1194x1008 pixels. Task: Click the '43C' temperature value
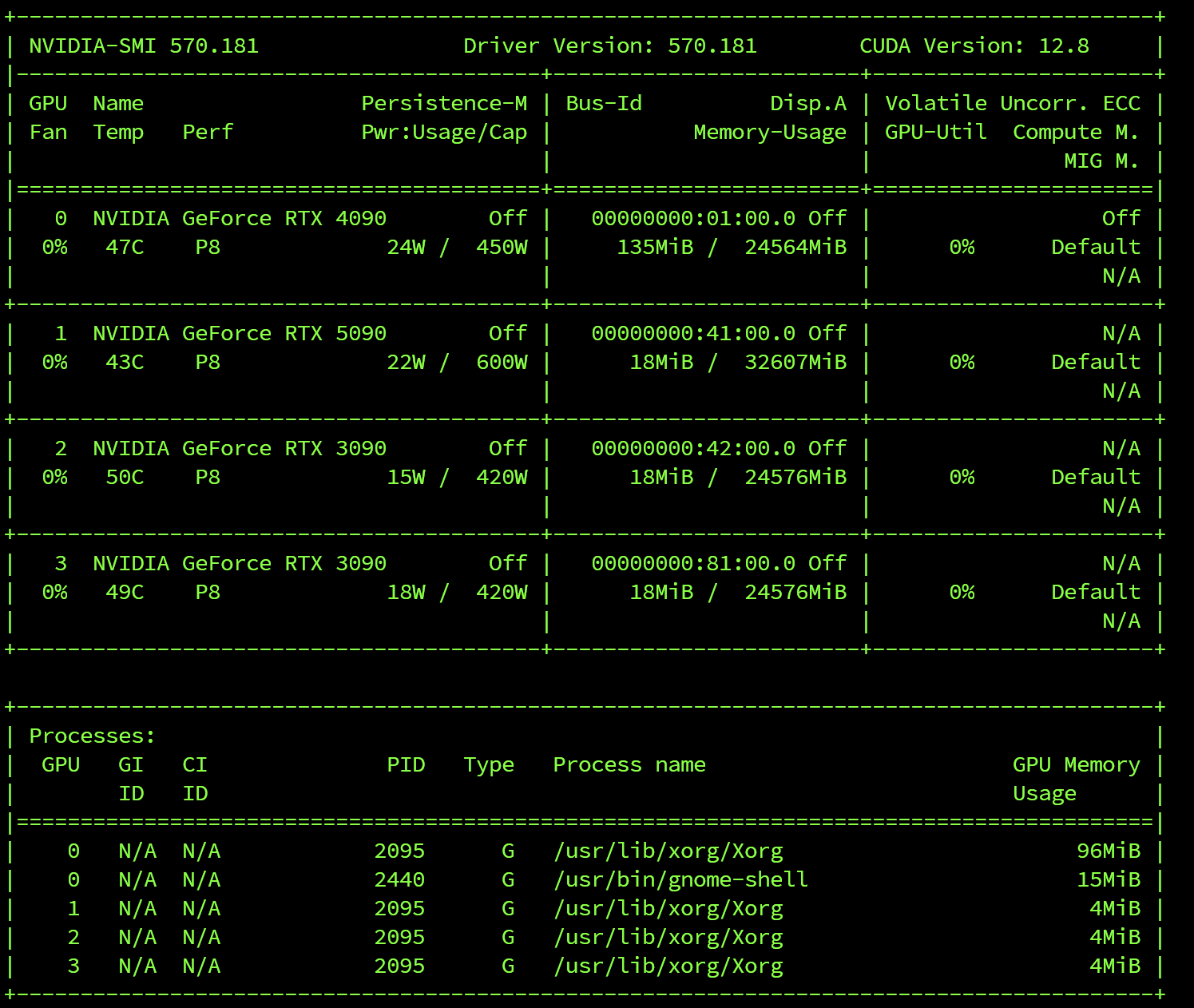click(125, 362)
